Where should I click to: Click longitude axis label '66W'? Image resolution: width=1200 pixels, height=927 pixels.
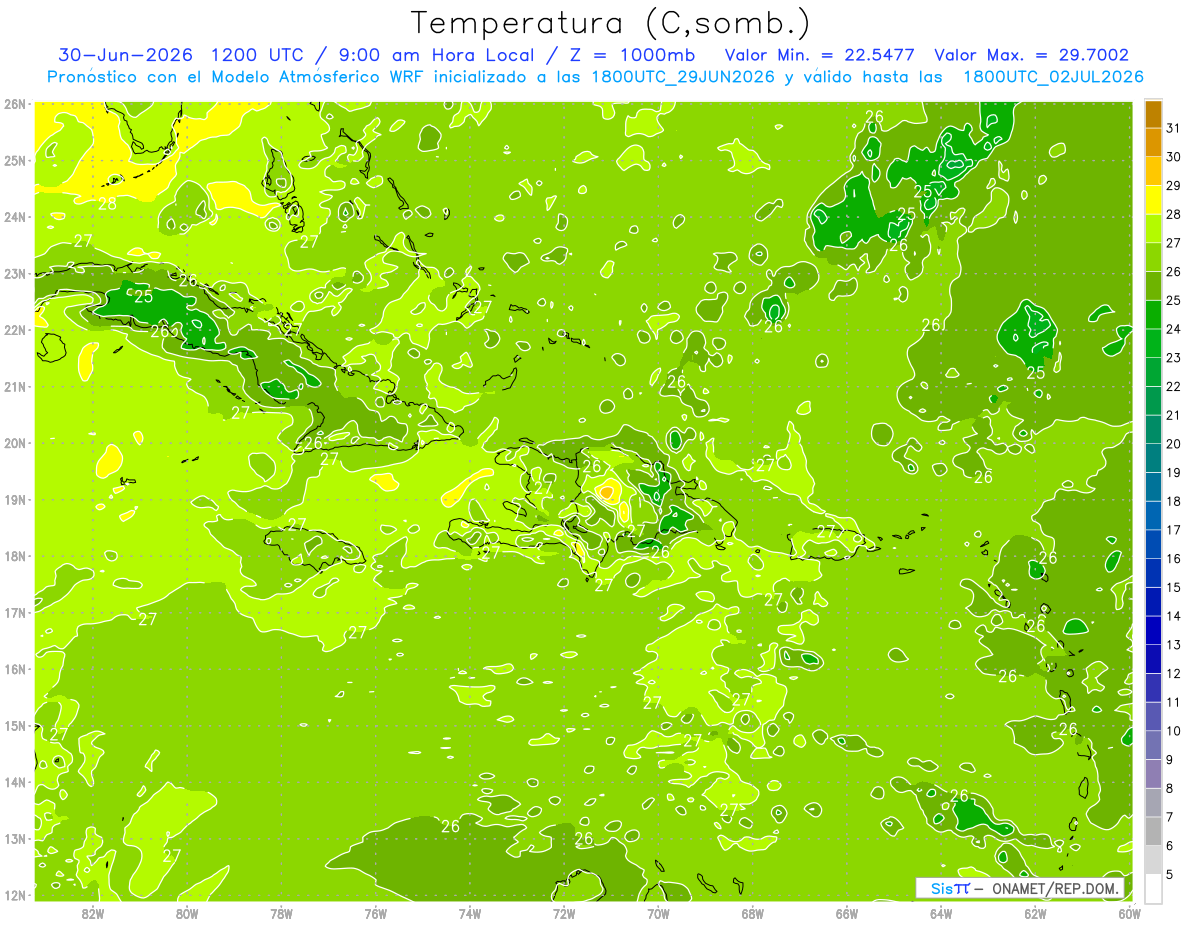click(847, 913)
